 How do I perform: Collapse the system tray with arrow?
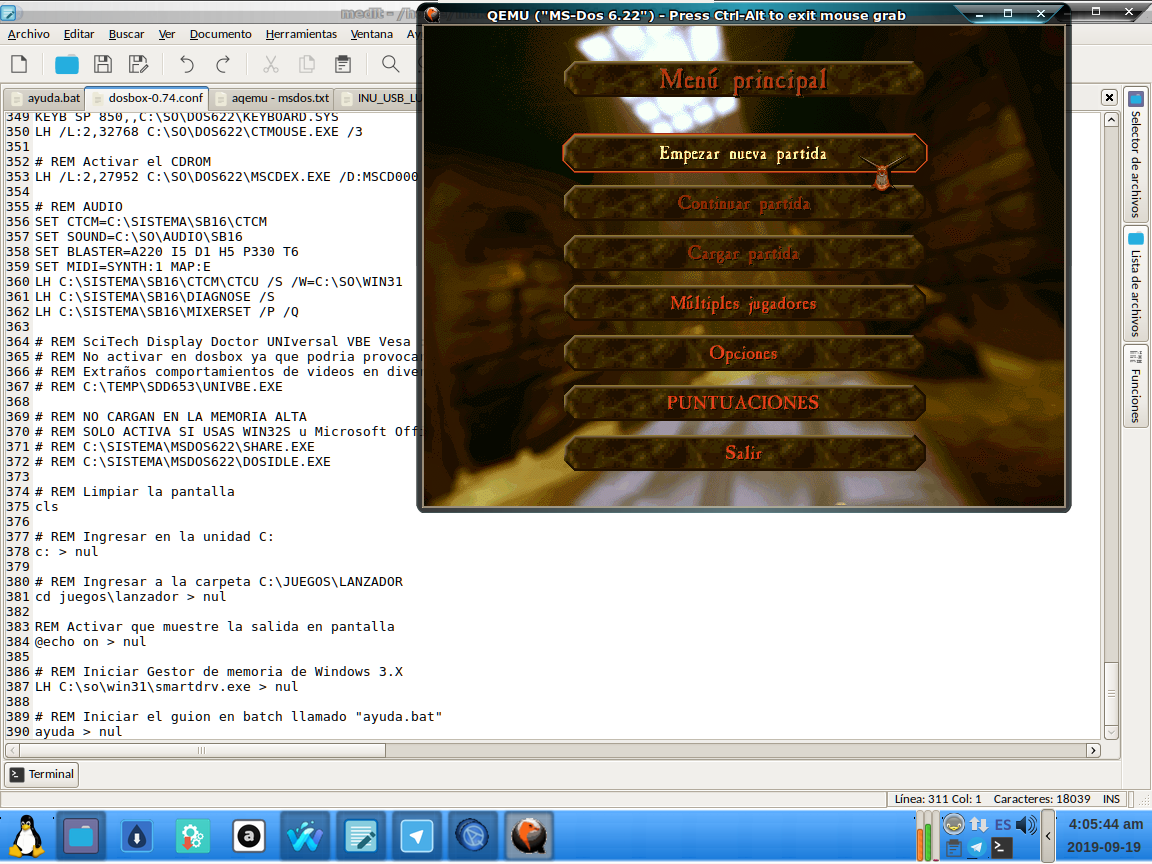[1048, 836]
